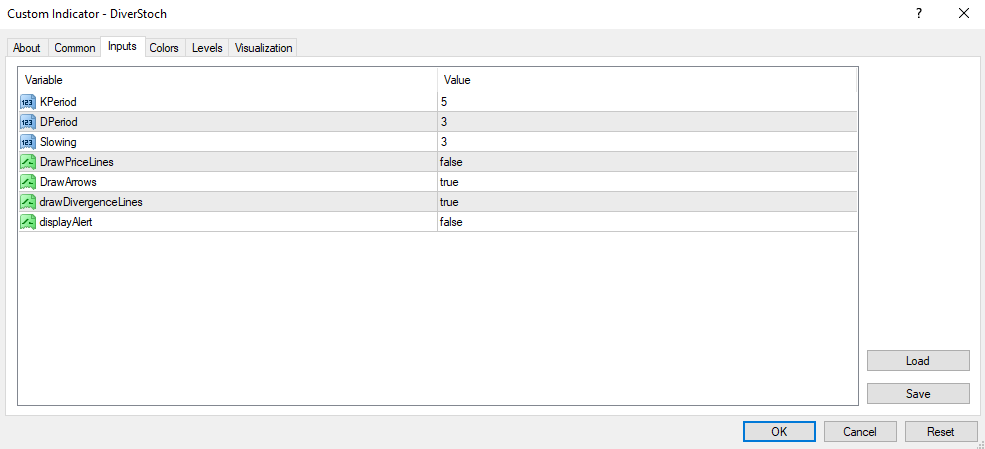This screenshot has width=985, height=449.
Task: Click the DPeriod integer variable icon
Action: (28, 122)
